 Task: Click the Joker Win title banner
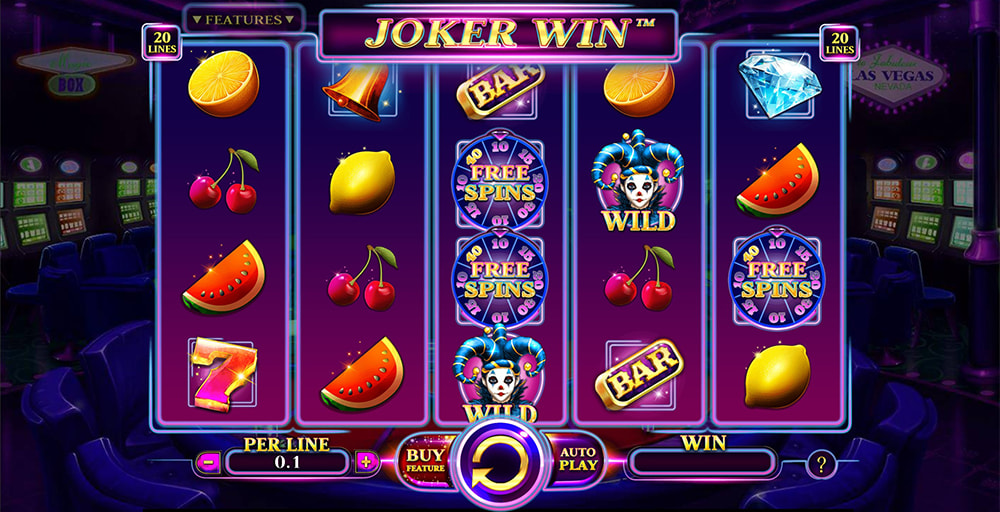pos(497,34)
